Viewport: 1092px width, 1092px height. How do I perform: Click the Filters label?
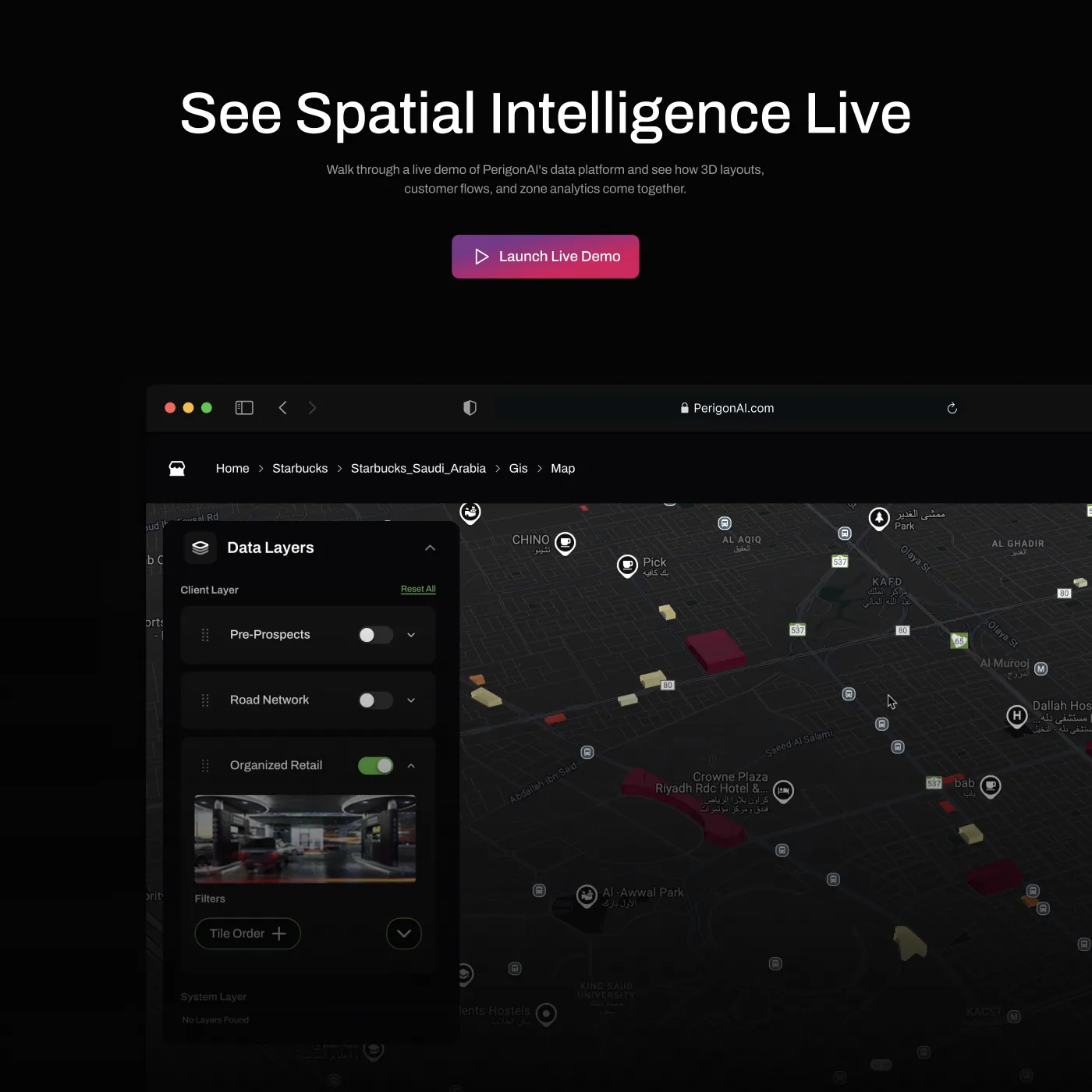pyautogui.click(x=210, y=899)
